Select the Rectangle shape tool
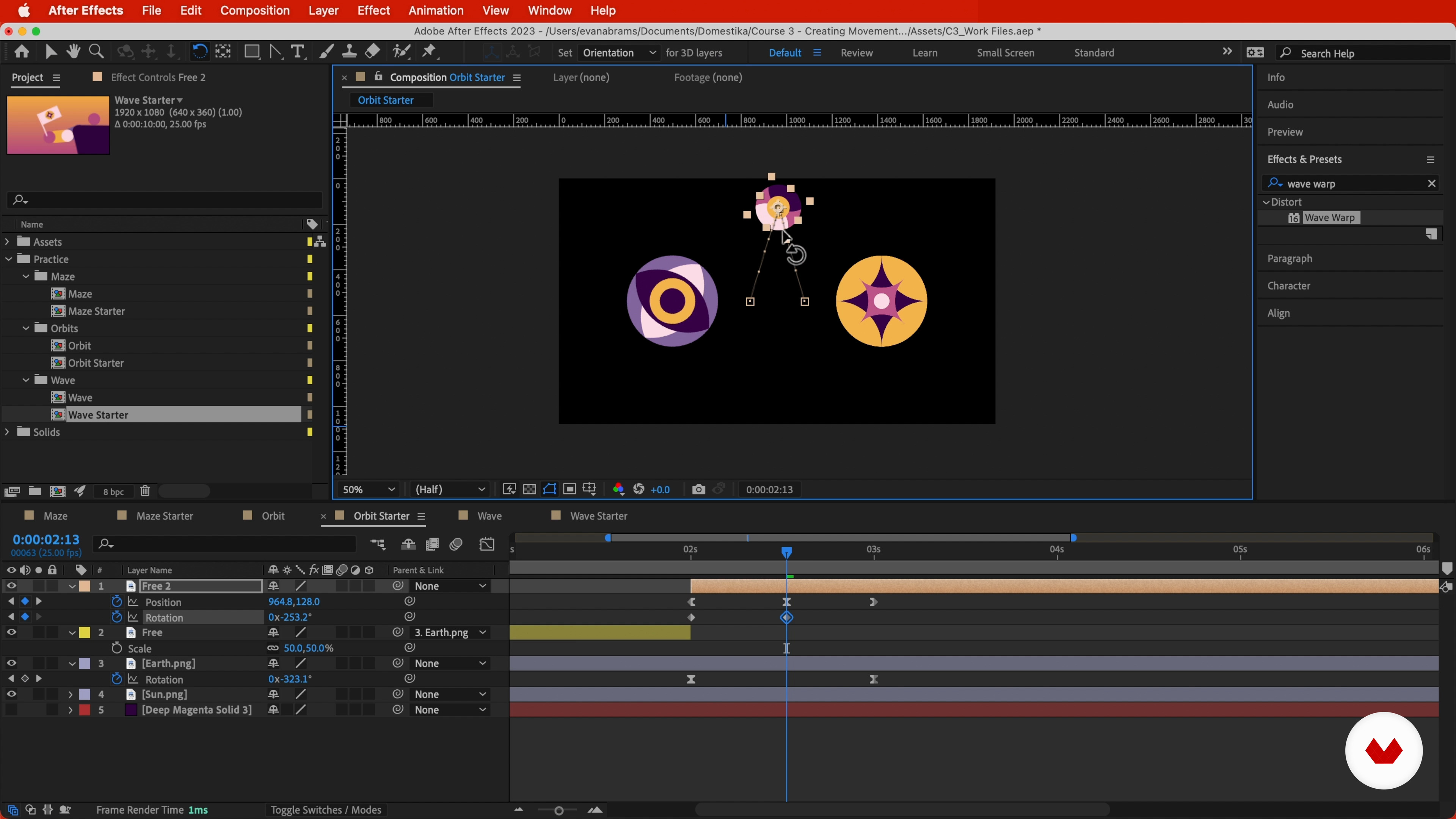Image resolution: width=1456 pixels, height=819 pixels. (x=251, y=52)
